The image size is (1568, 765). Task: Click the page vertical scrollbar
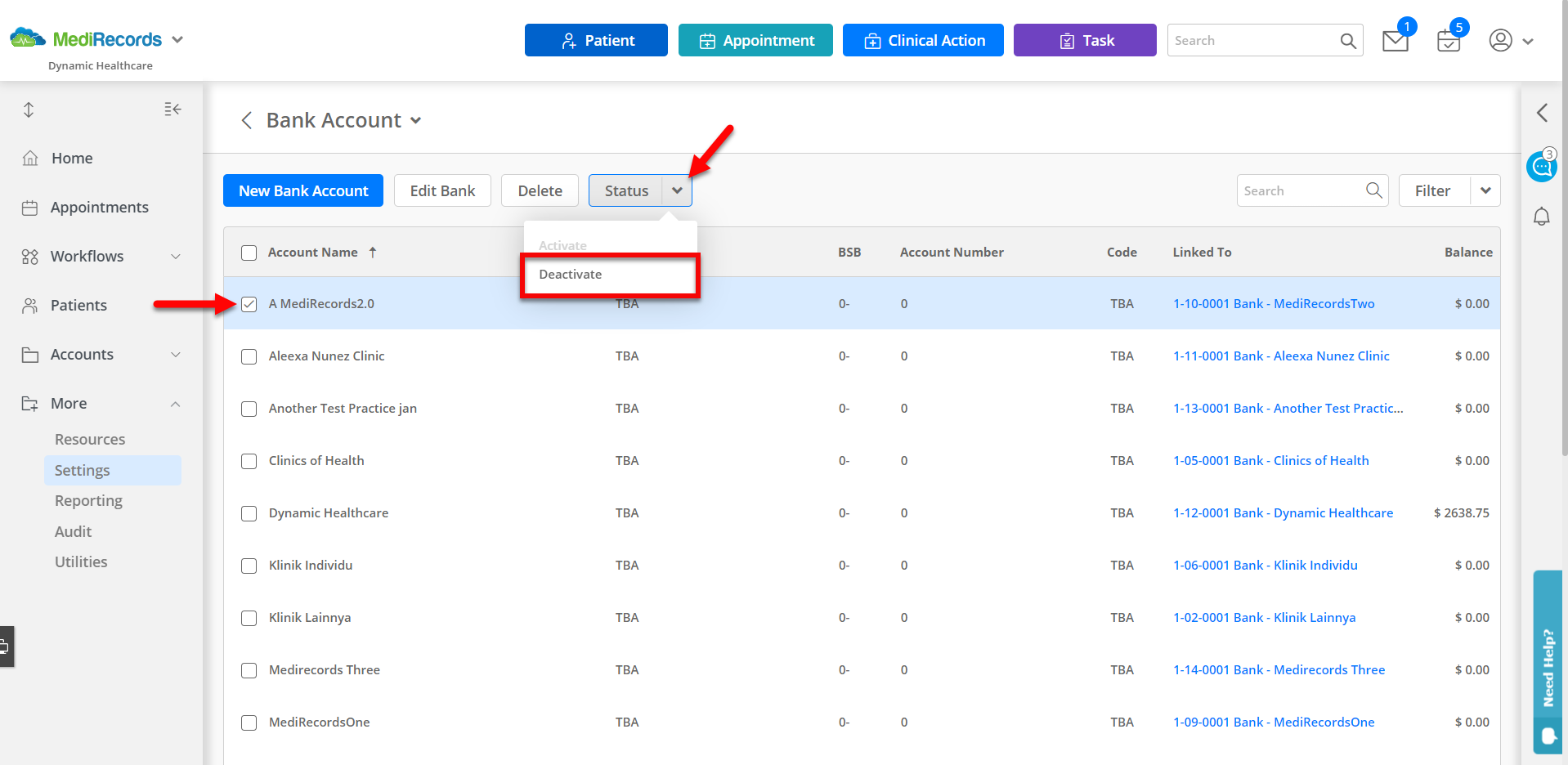1565,229
